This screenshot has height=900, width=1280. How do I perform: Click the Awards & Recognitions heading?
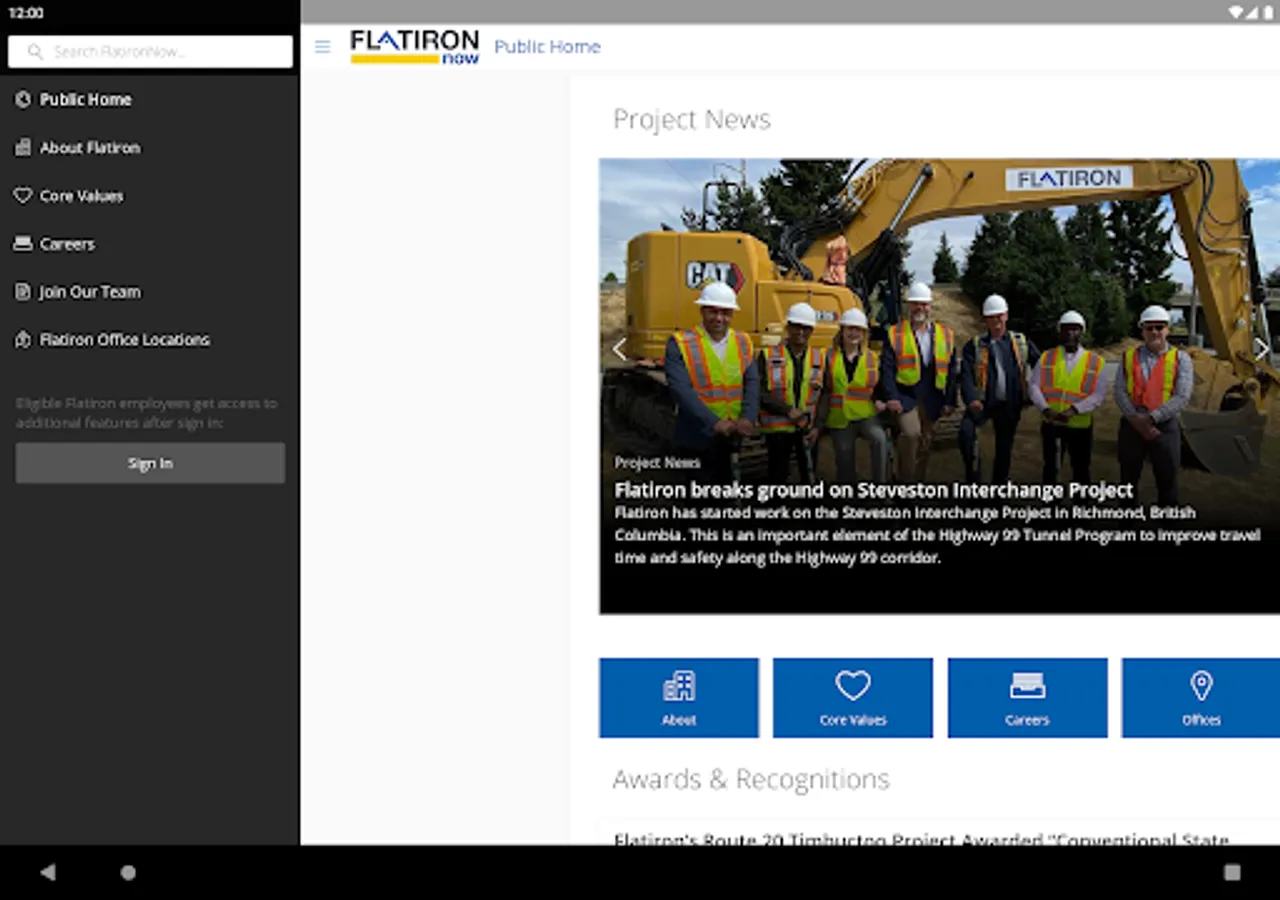click(x=751, y=779)
